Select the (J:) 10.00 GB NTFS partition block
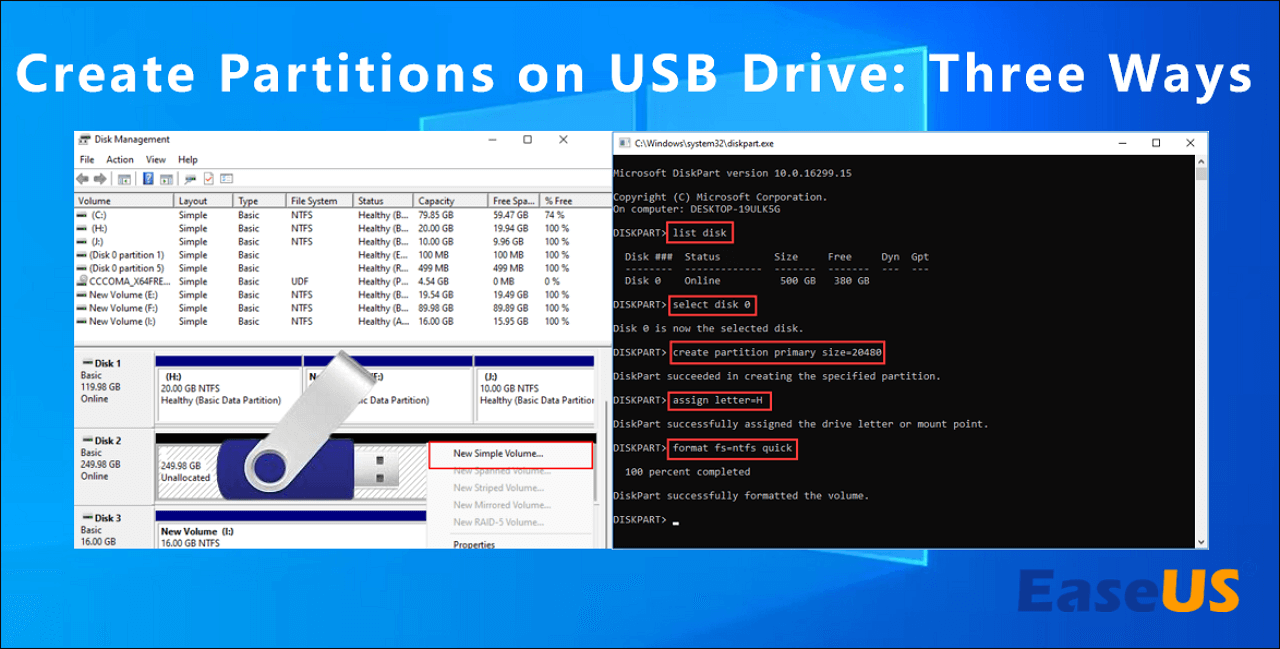Image resolution: width=1280 pixels, height=649 pixels. (535, 388)
